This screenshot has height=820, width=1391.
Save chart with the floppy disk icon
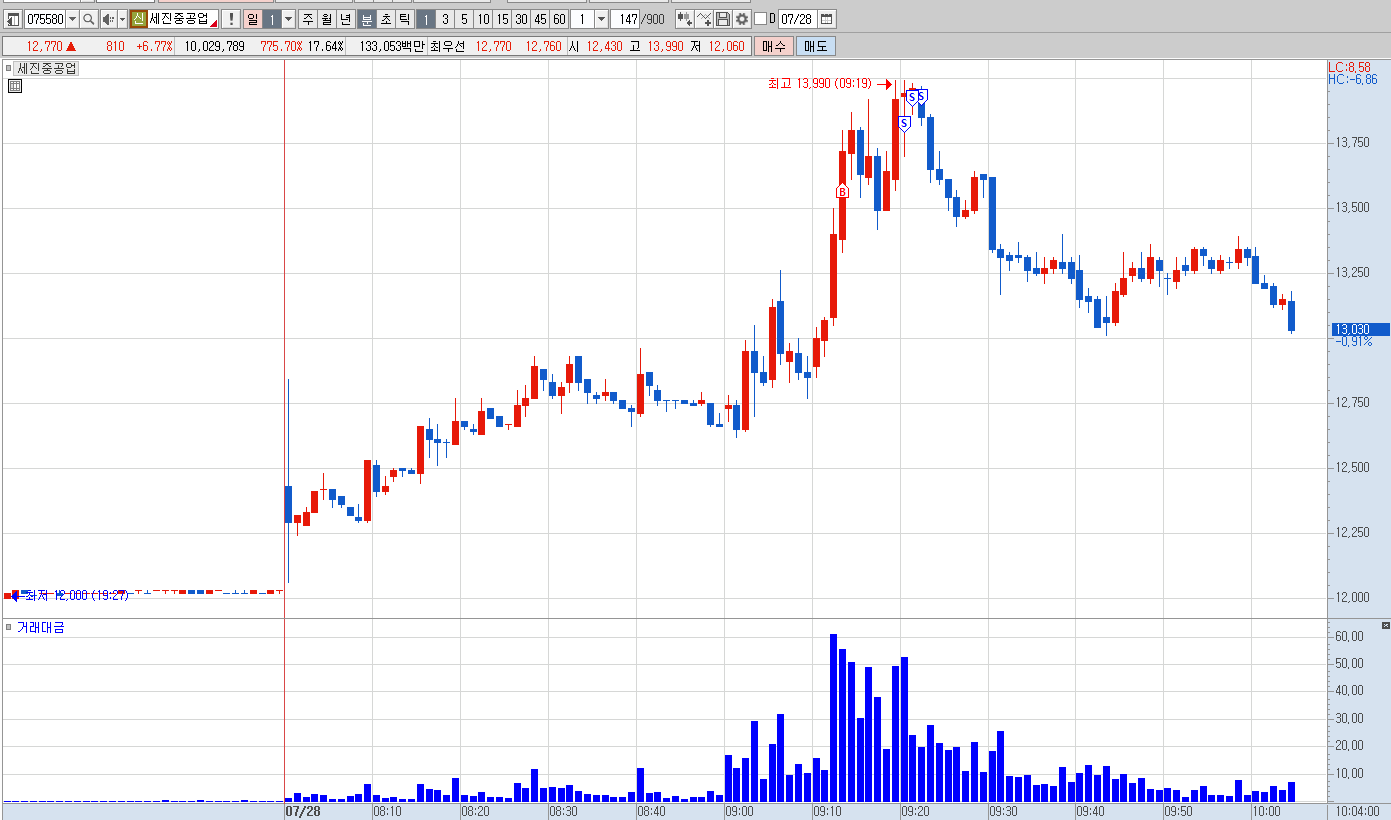point(723,19)
